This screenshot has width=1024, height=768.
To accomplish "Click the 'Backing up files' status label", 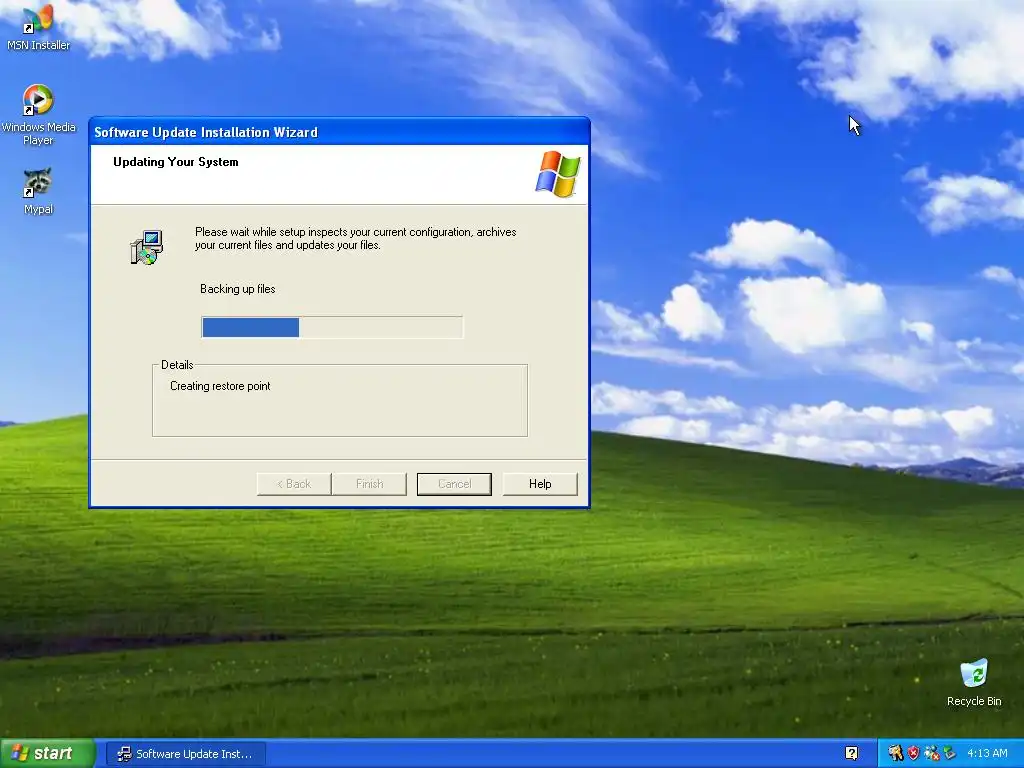I will coord(238,289).
